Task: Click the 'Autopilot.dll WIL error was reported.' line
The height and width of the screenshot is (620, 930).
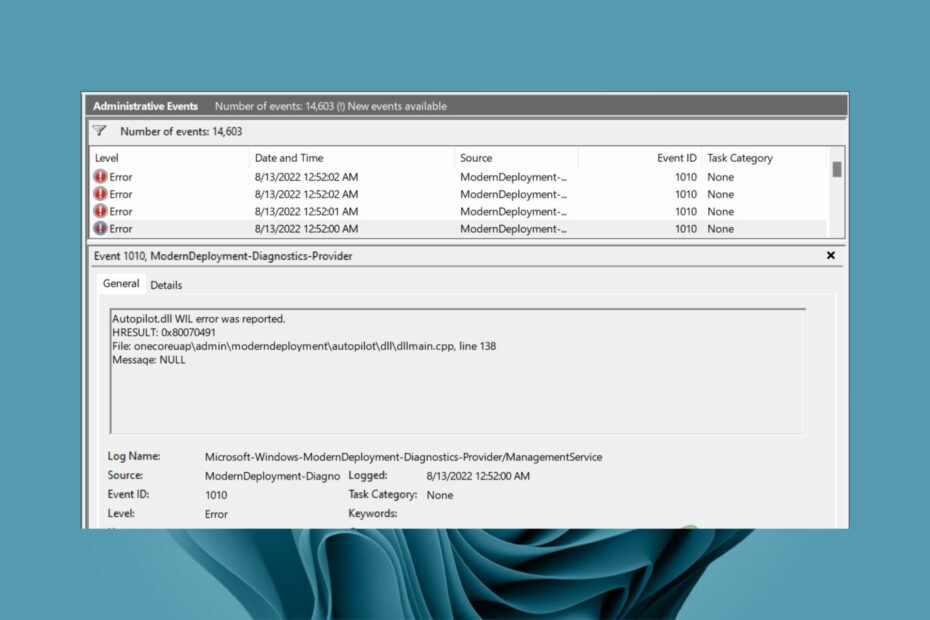Action: coord(199,319)
